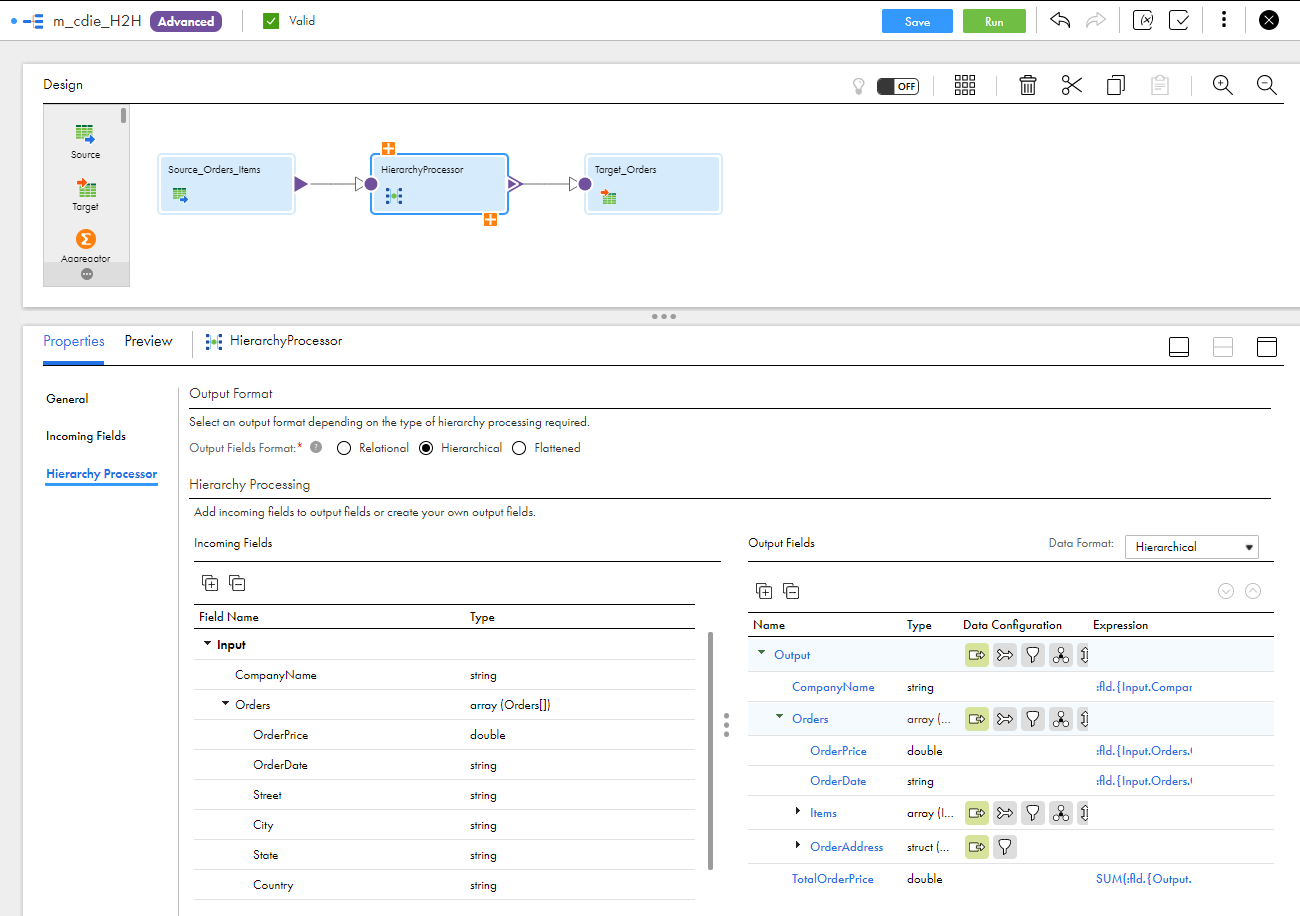
Task: Switch to the Properties tab
Action: click(74, 341)
